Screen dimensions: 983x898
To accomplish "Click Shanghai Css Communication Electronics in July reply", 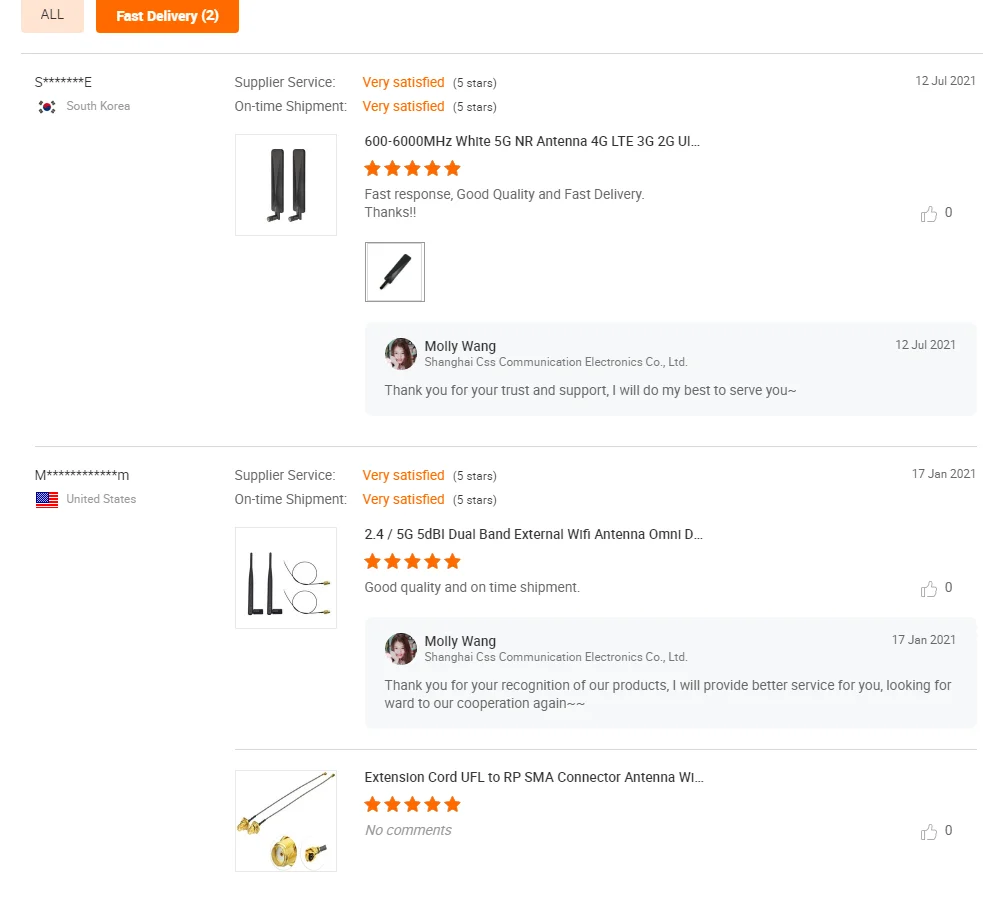I will (x=556, y=363).
